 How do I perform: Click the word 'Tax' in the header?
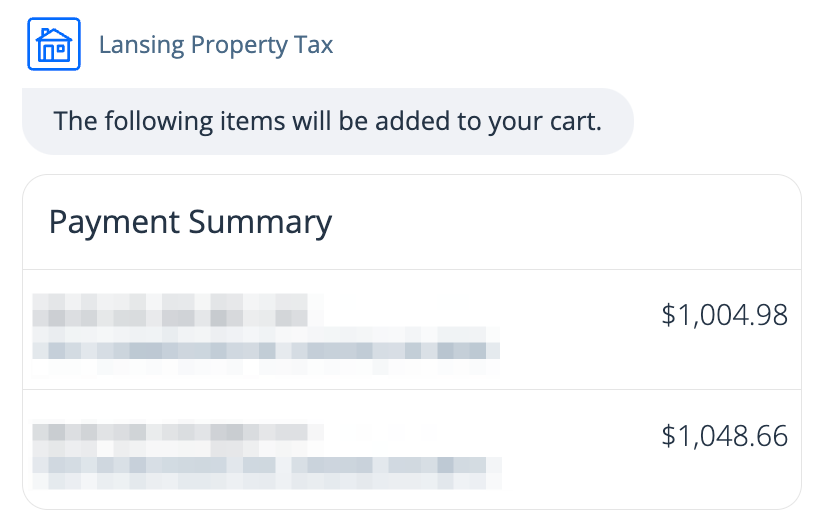pyautogui.click(x=314, y=45)
